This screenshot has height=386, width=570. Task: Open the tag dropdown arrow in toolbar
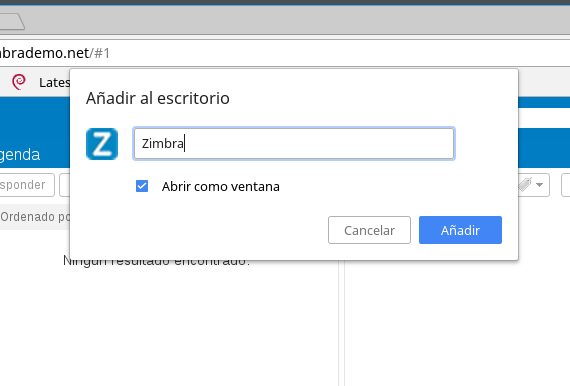[539, 185]
